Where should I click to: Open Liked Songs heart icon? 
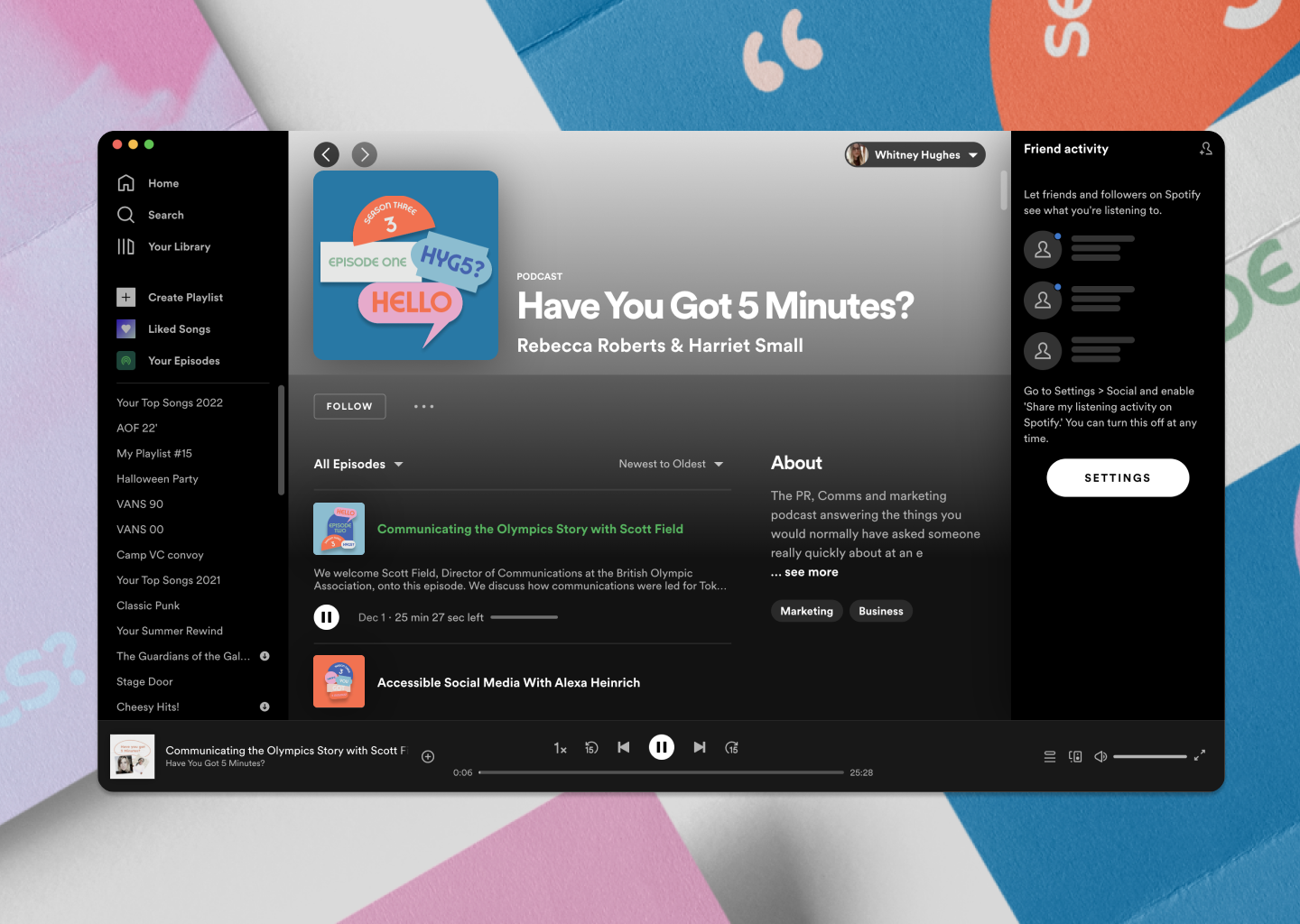tap(126, 328)
